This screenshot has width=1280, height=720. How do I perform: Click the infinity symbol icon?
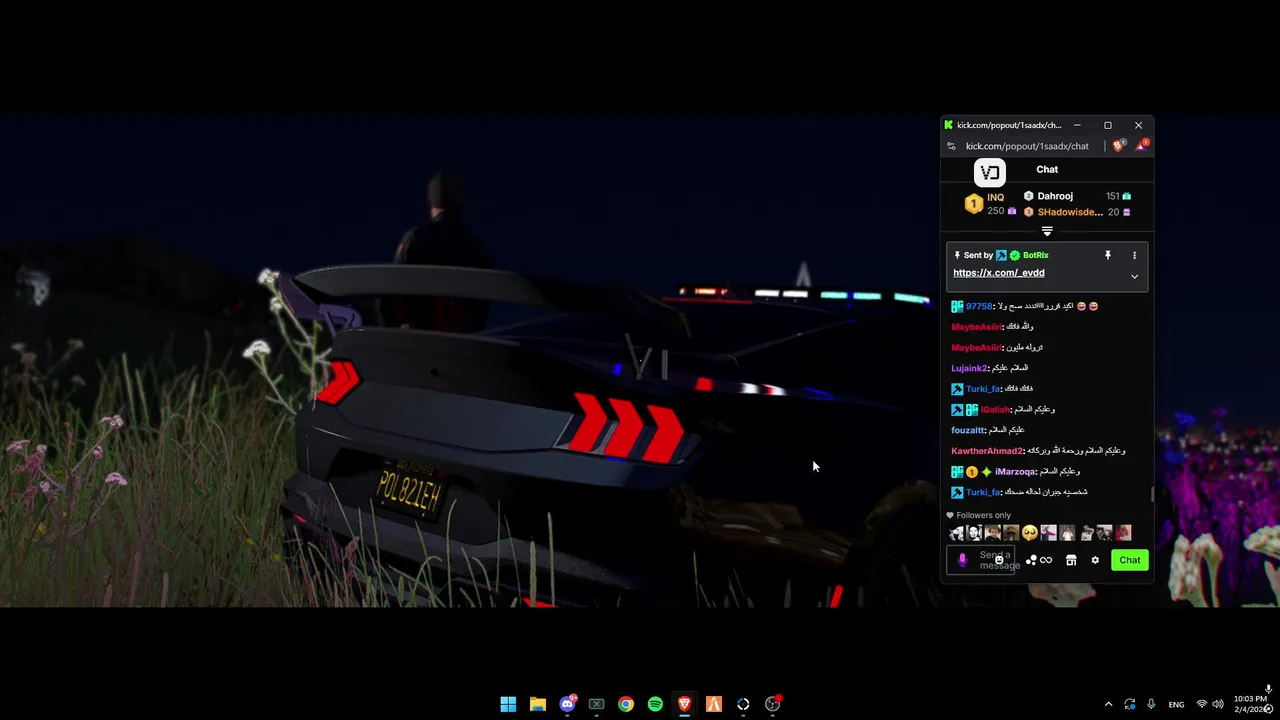tap(1046, 560)
